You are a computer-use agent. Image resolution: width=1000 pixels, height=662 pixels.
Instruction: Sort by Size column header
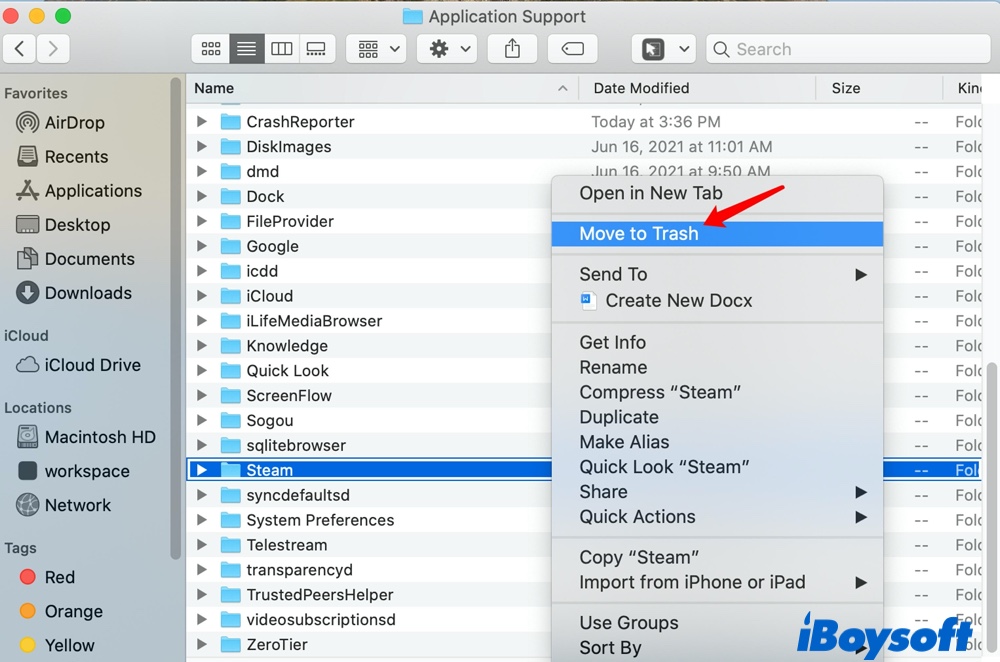pos(879,88)
